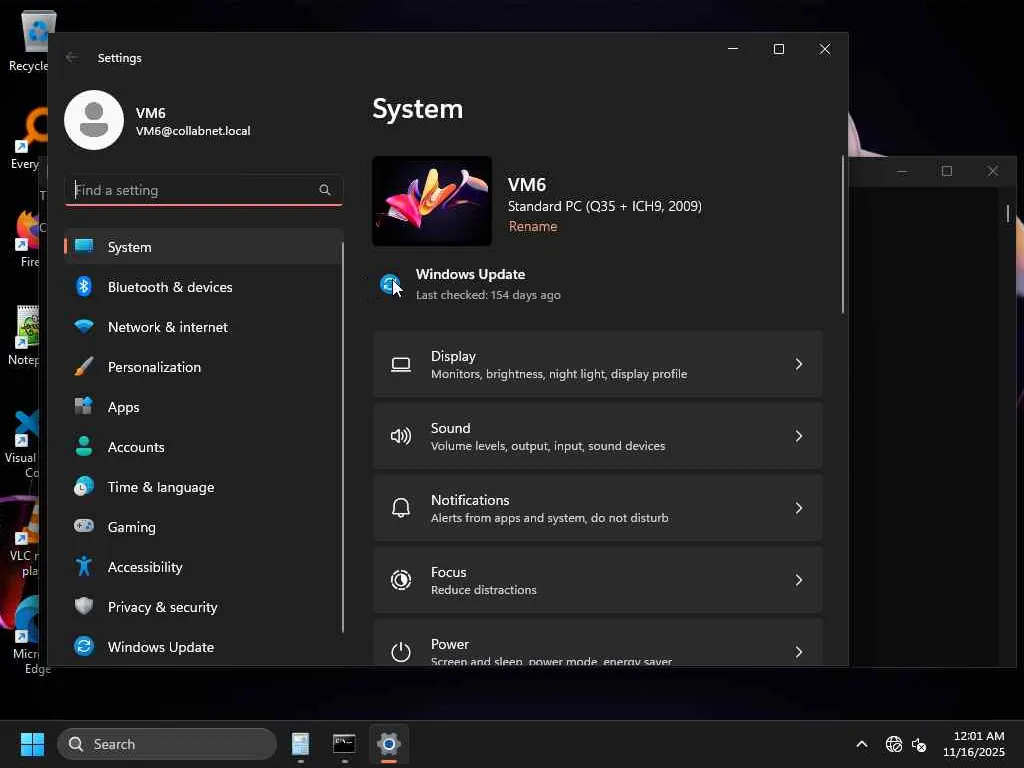This screenshot has width=1024, height=768.
Task: Click the Standard PC (Q35 + ICH9, 2009) text
Action: point(605,206)
